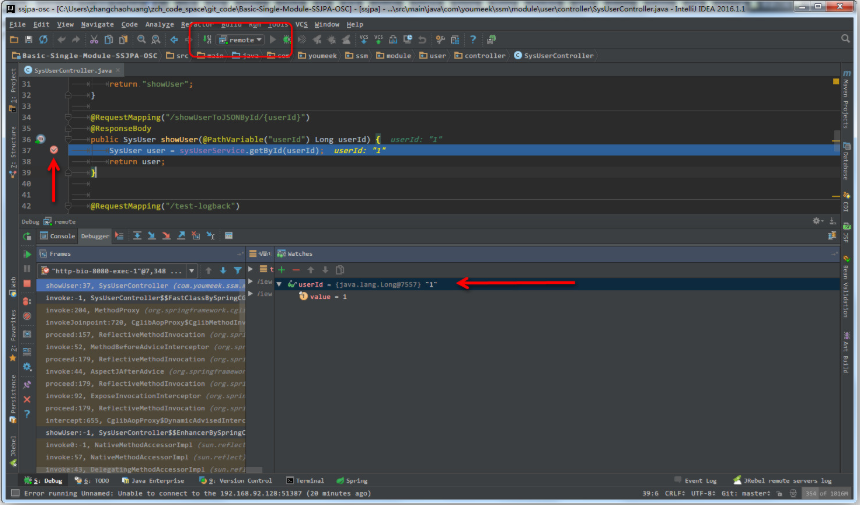Click the memory usage indicator

click(827, 493)
